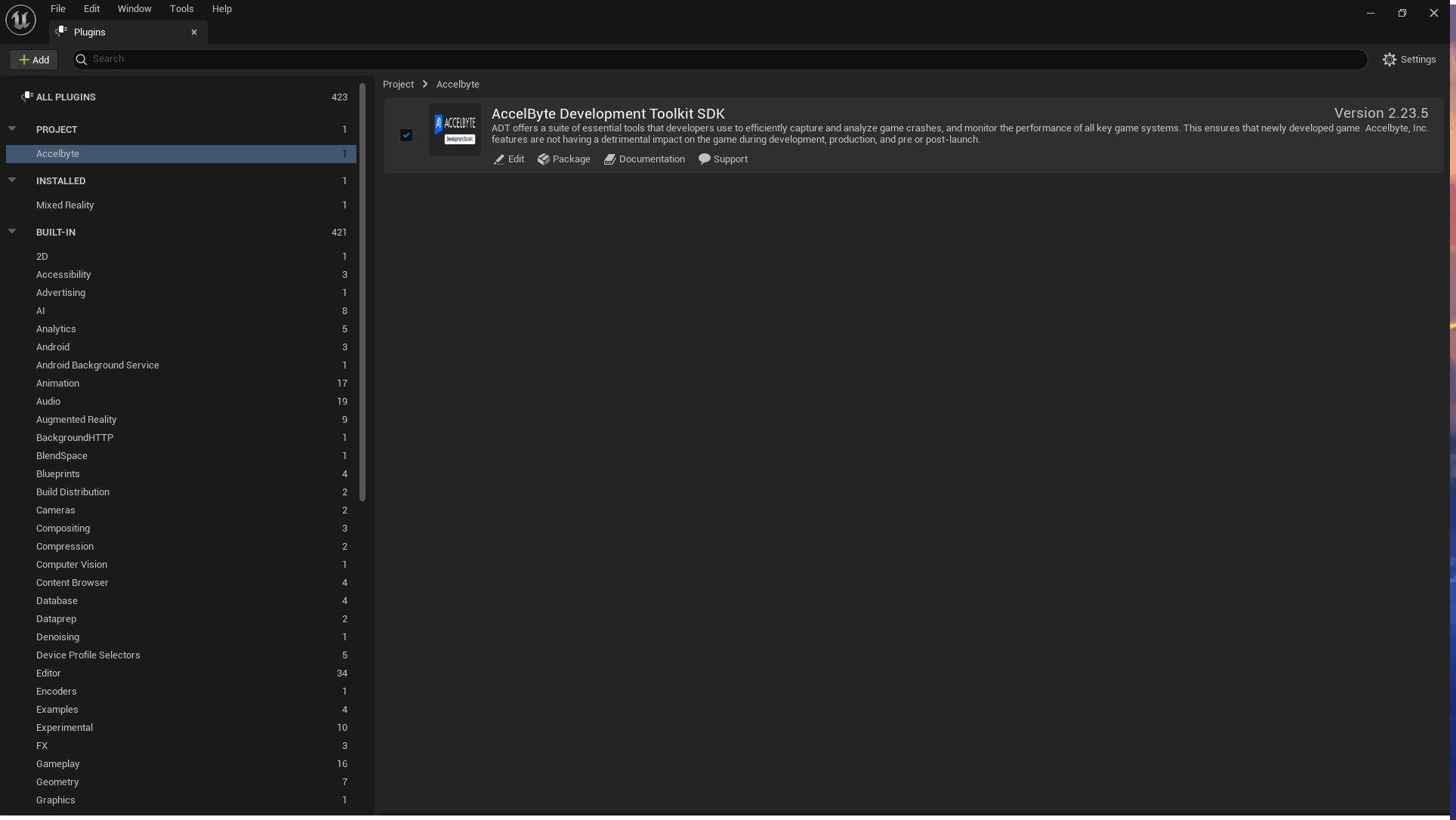Select the Graphics category
Viewport: 1456px width, 820px height.
click(181, 800)
